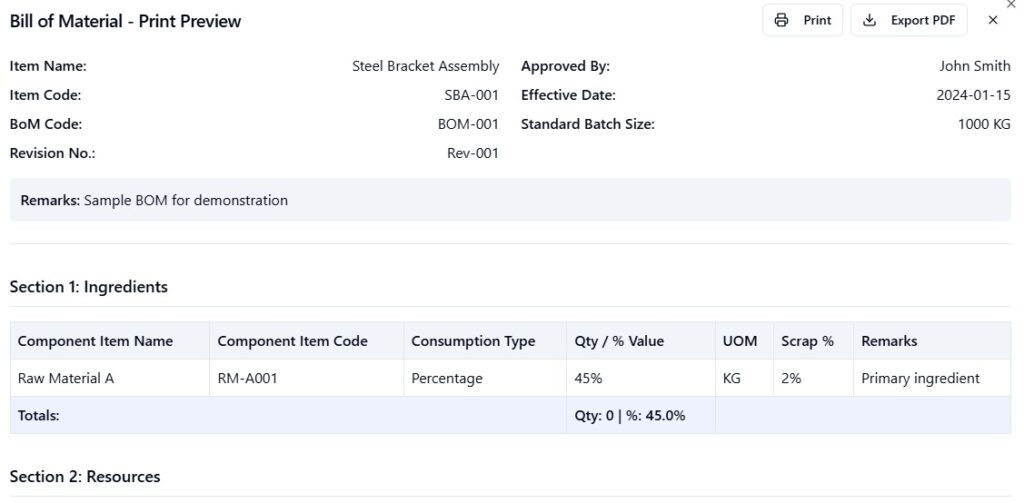Screen dimensions: 1024x503
Task: Click the Steel Bracket Assembly item name
Action: (x=425, y=66)
